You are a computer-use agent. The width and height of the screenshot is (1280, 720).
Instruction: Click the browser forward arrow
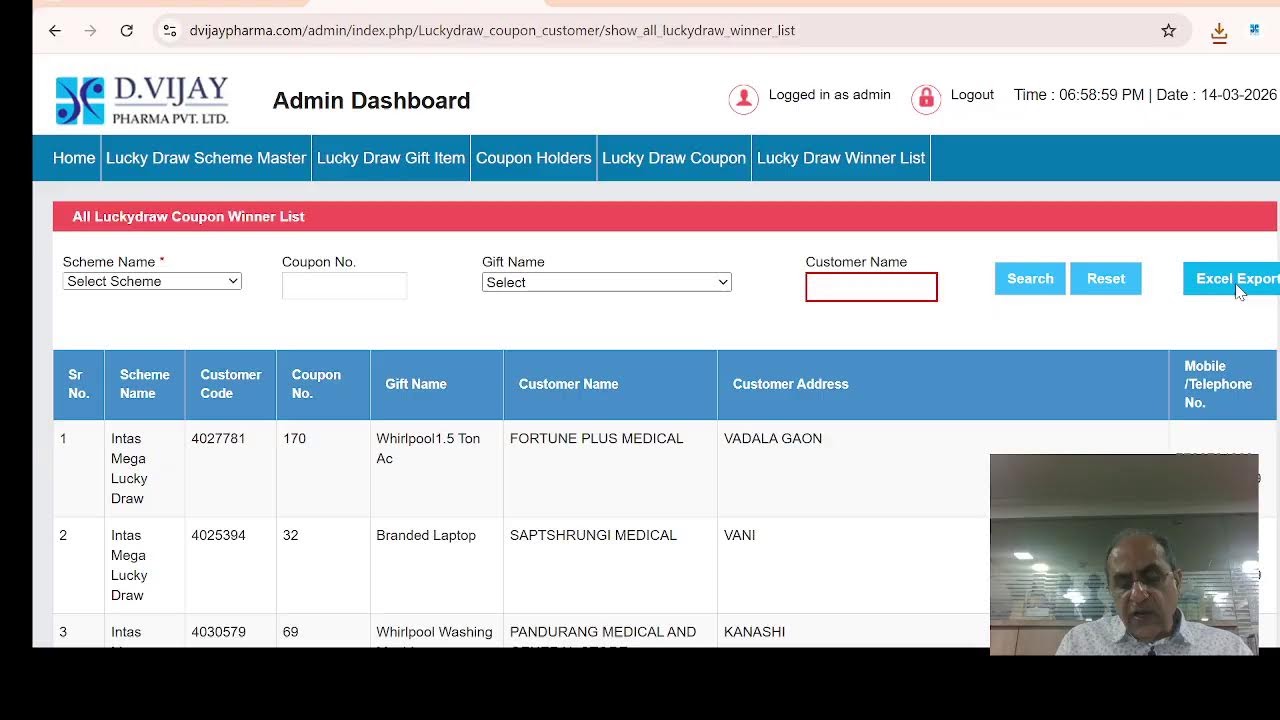pos(91,31)
